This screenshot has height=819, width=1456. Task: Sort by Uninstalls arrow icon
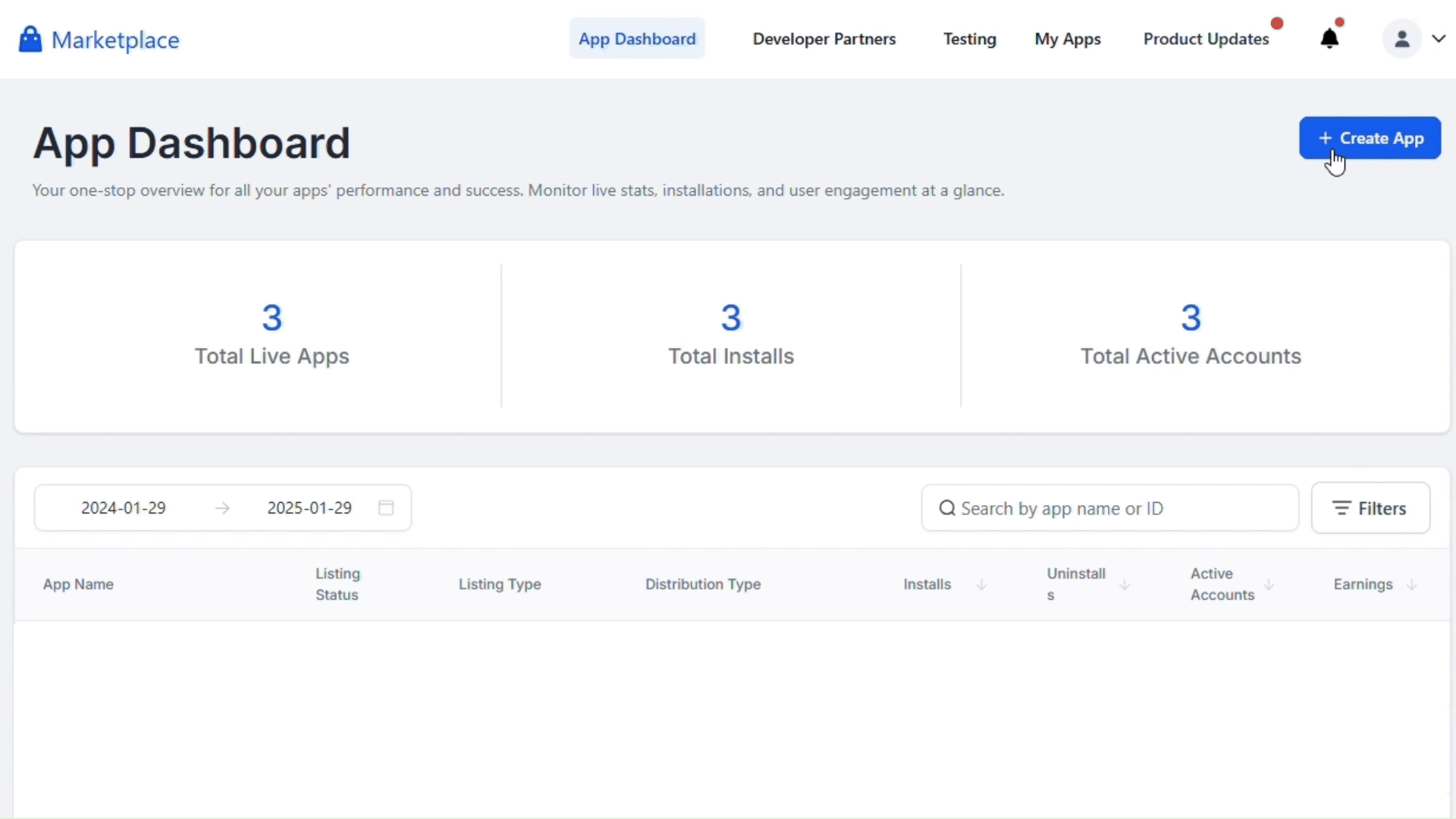tap(1125, 585)
